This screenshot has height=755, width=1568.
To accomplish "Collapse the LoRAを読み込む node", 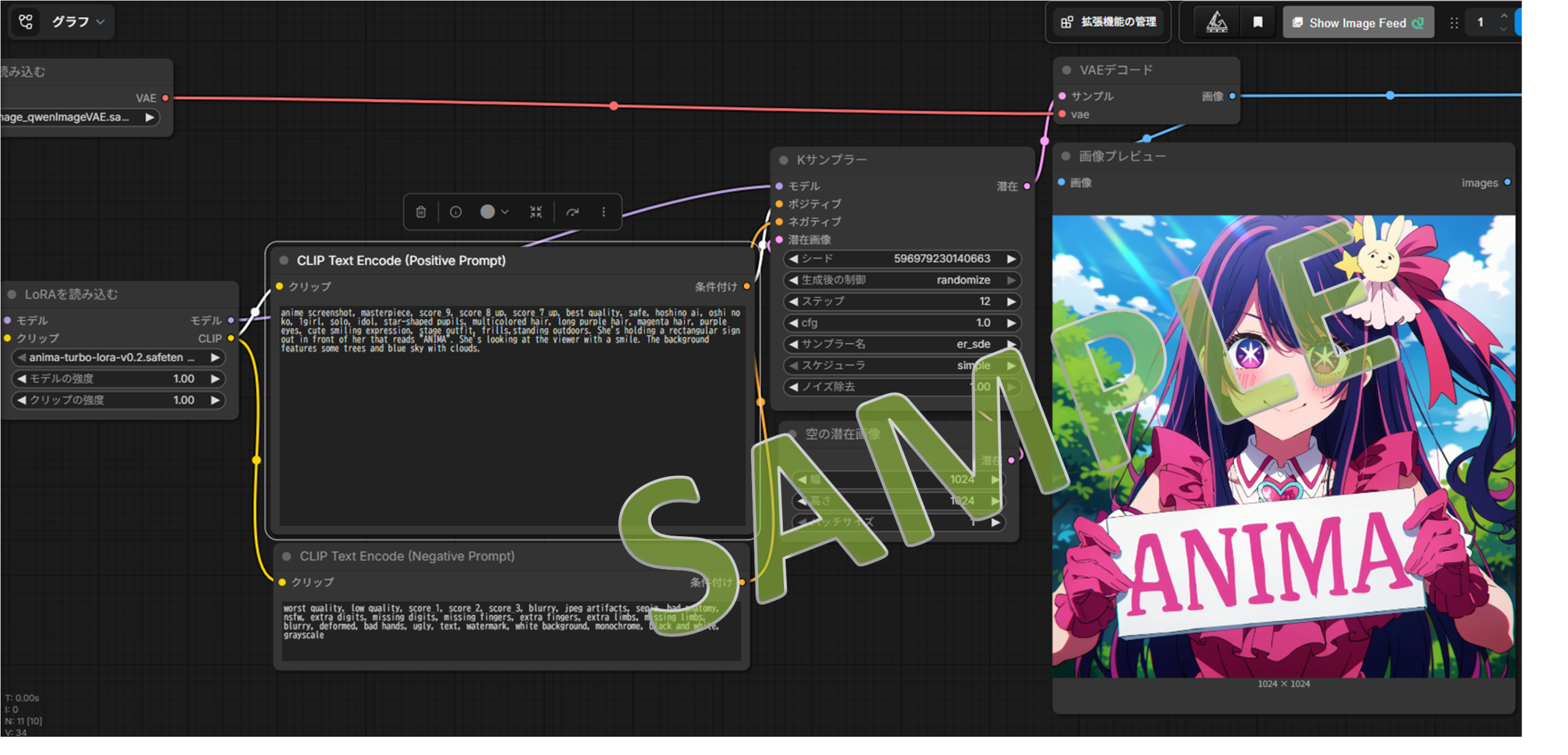I will [x=12, y=295].
